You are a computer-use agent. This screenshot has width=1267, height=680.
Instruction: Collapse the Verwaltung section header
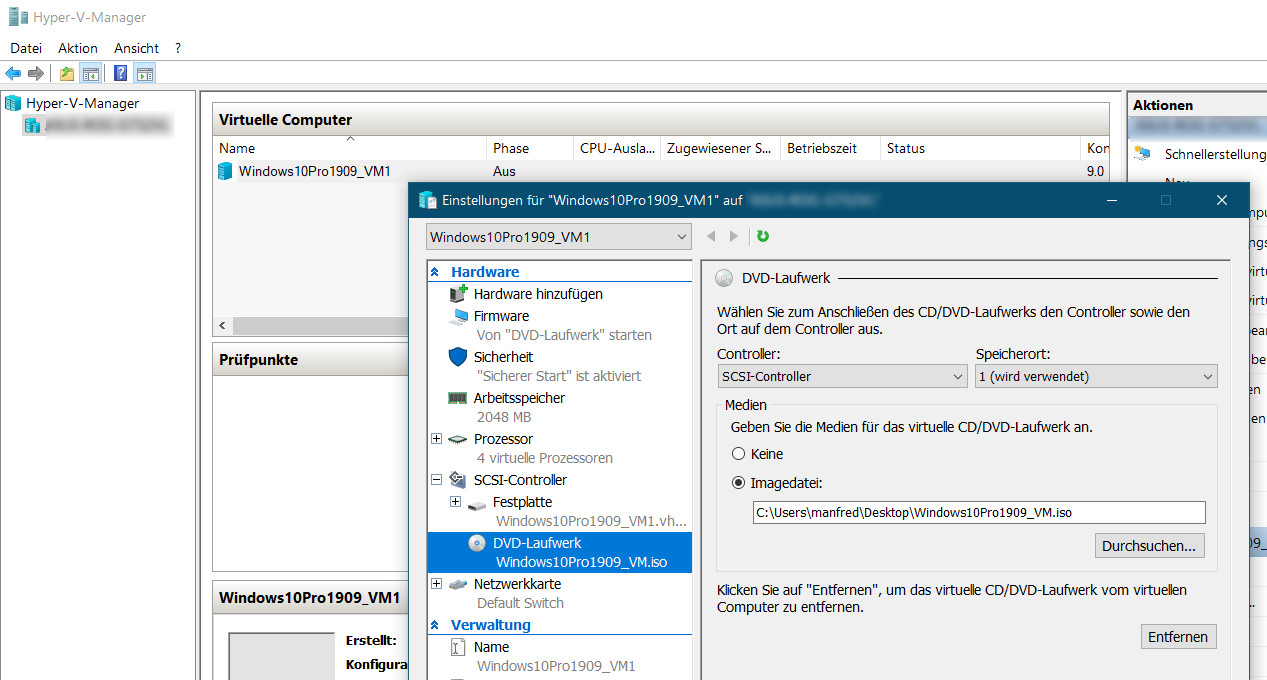tap(435, 625)
